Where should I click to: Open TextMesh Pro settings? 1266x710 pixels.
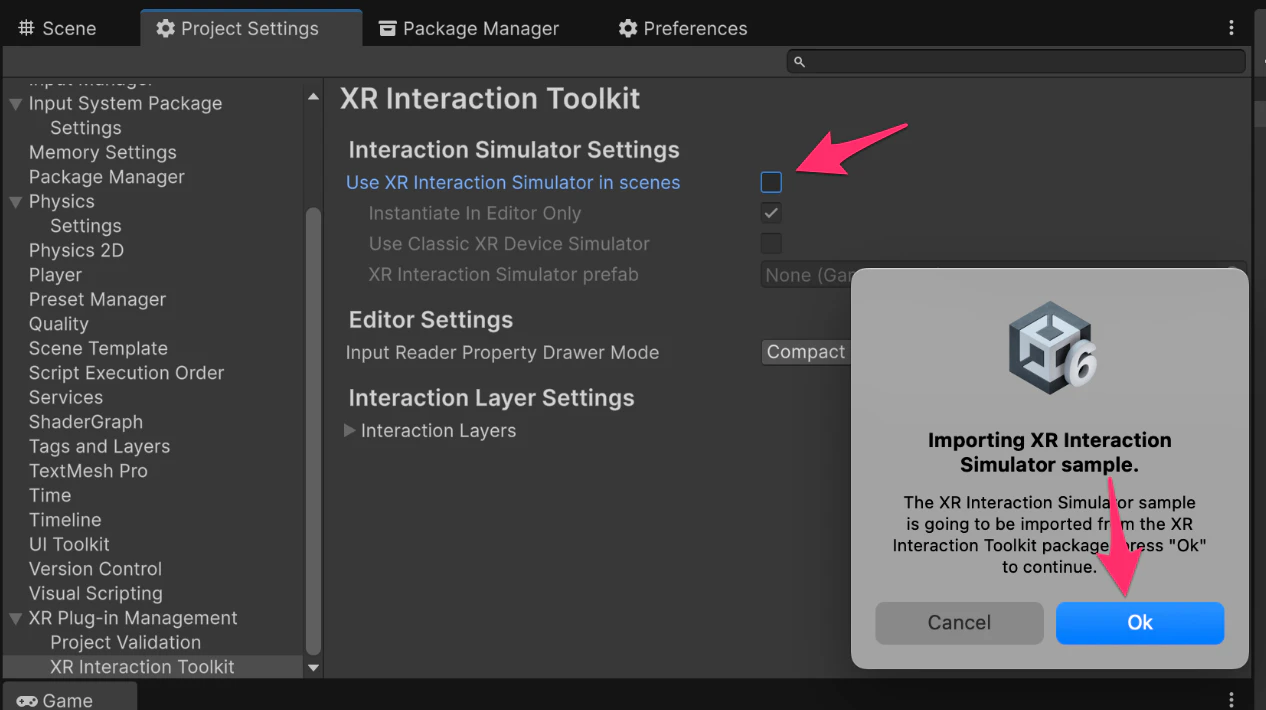point(88,471)
